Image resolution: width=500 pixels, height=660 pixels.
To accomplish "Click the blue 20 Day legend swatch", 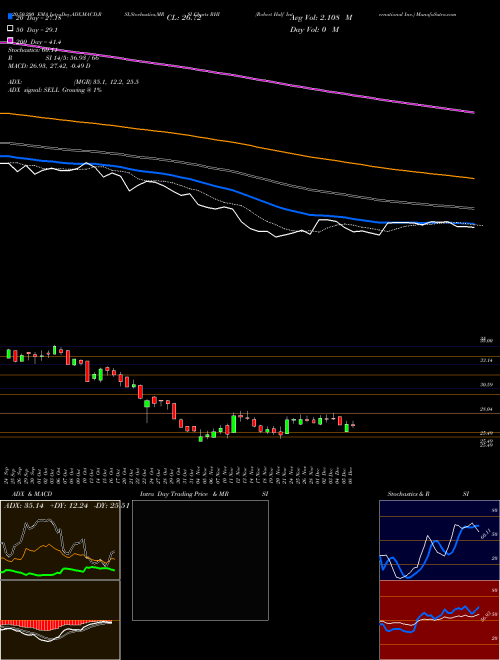I will coord(11,17).
